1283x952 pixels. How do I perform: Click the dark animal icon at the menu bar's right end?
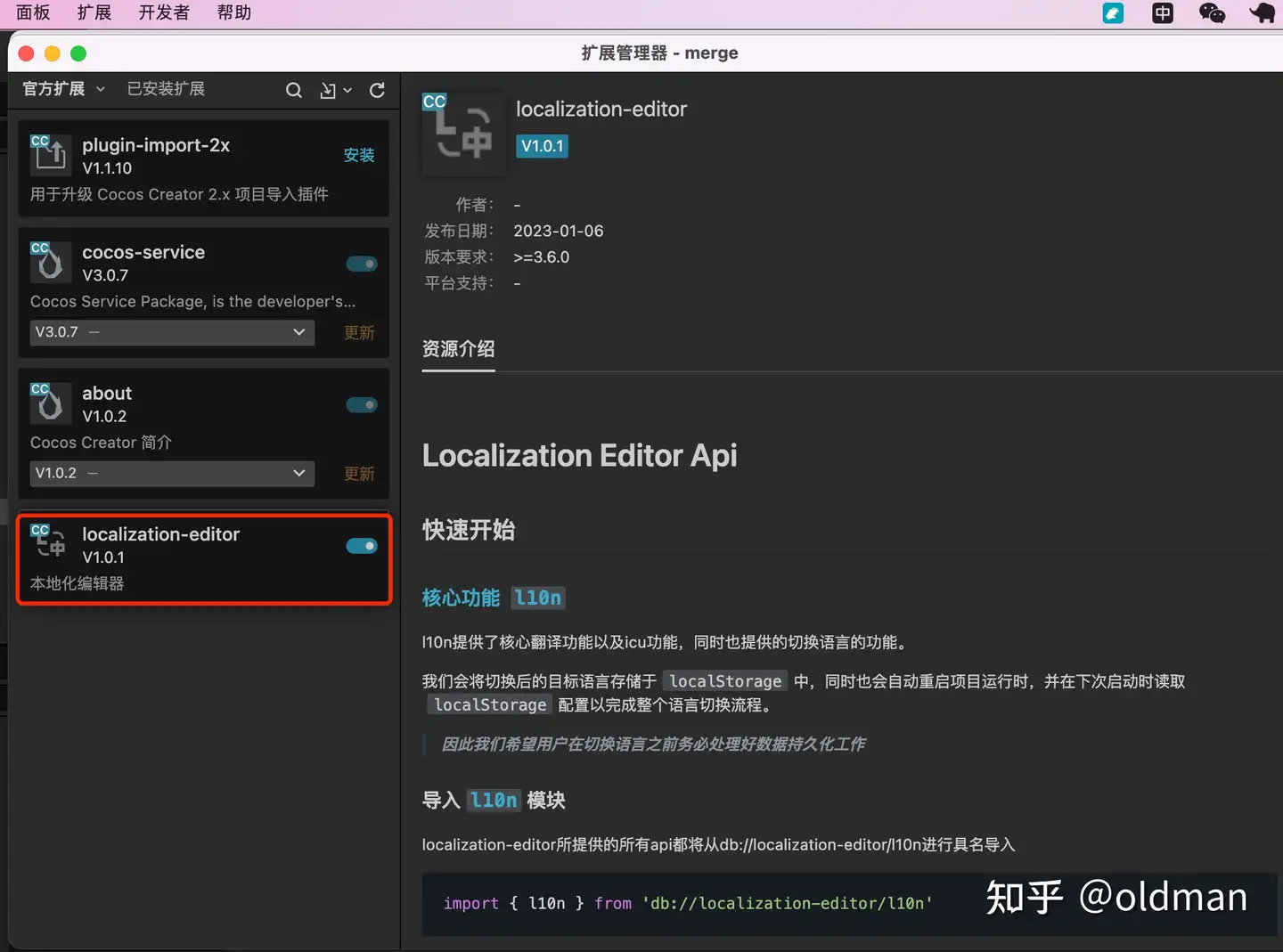point(1263,12)
